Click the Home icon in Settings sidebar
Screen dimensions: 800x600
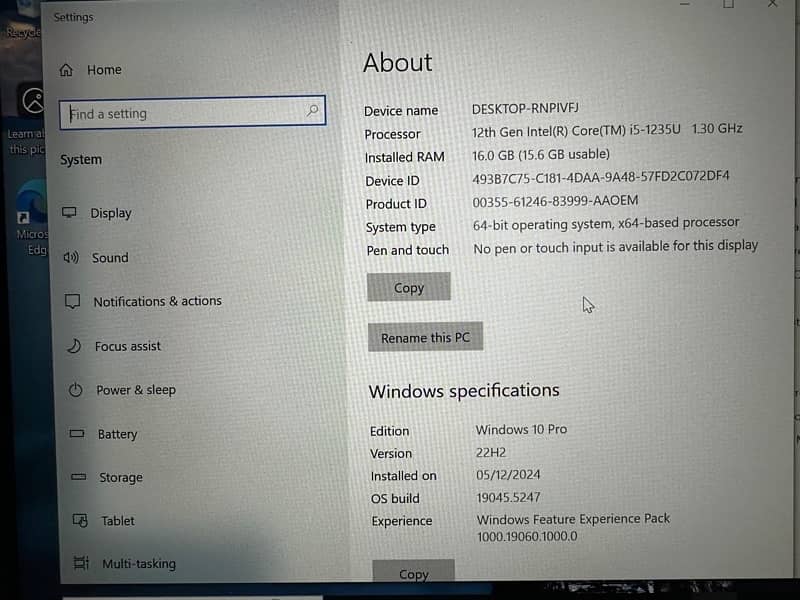tap(66, 70)
